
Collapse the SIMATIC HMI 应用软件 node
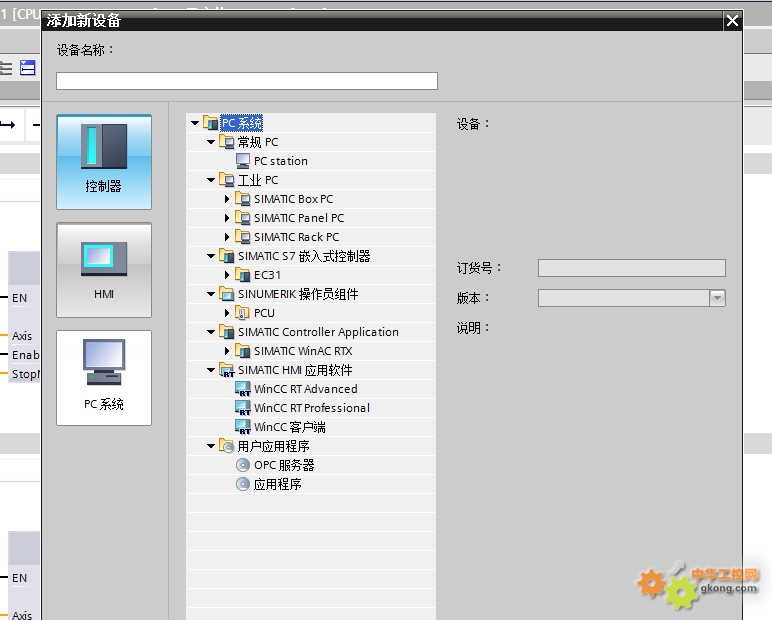click(211, 370)
